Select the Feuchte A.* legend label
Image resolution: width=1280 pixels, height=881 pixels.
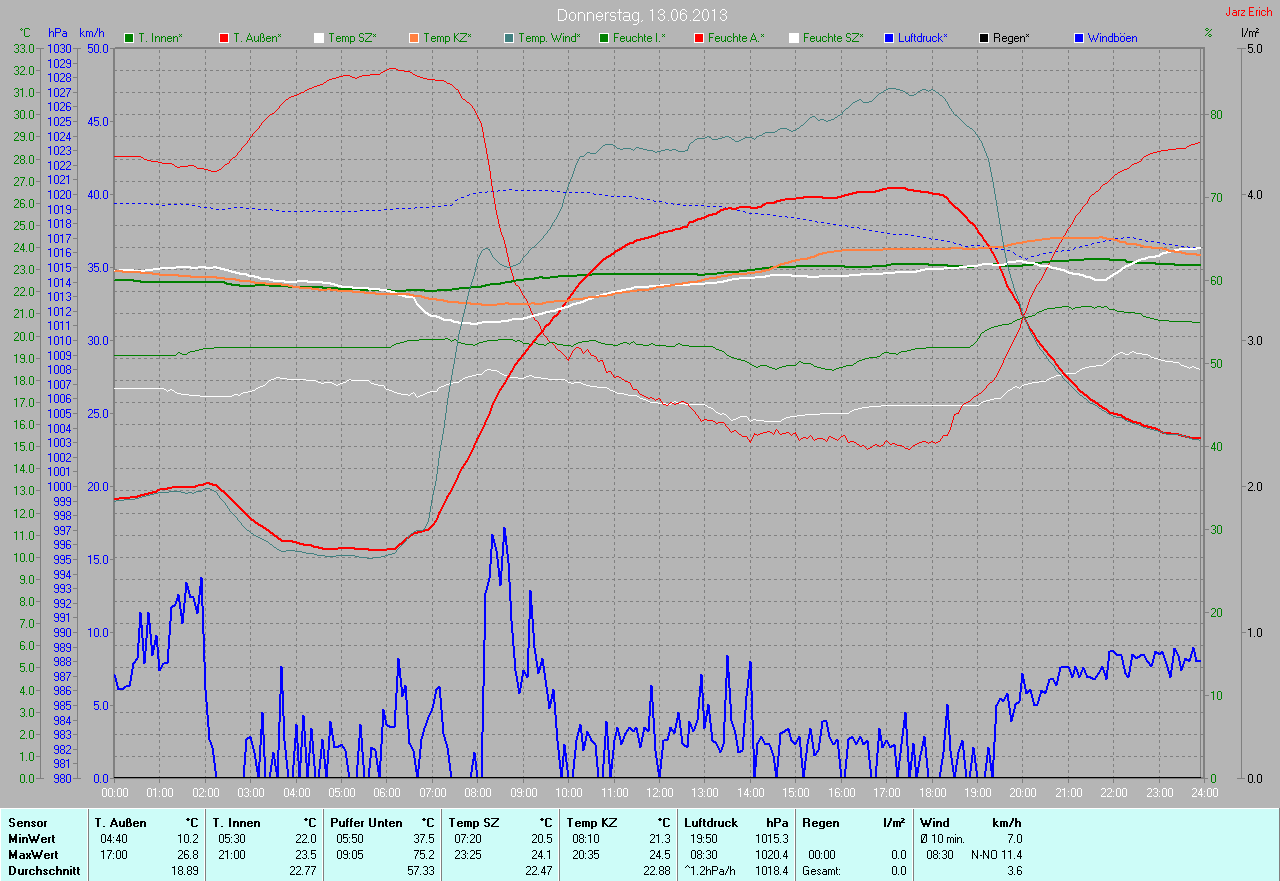click(736, 38)
